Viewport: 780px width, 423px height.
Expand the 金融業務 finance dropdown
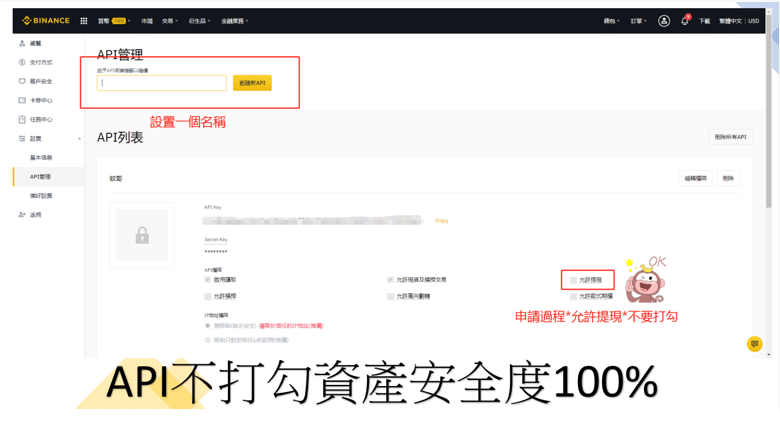(235, 21)
